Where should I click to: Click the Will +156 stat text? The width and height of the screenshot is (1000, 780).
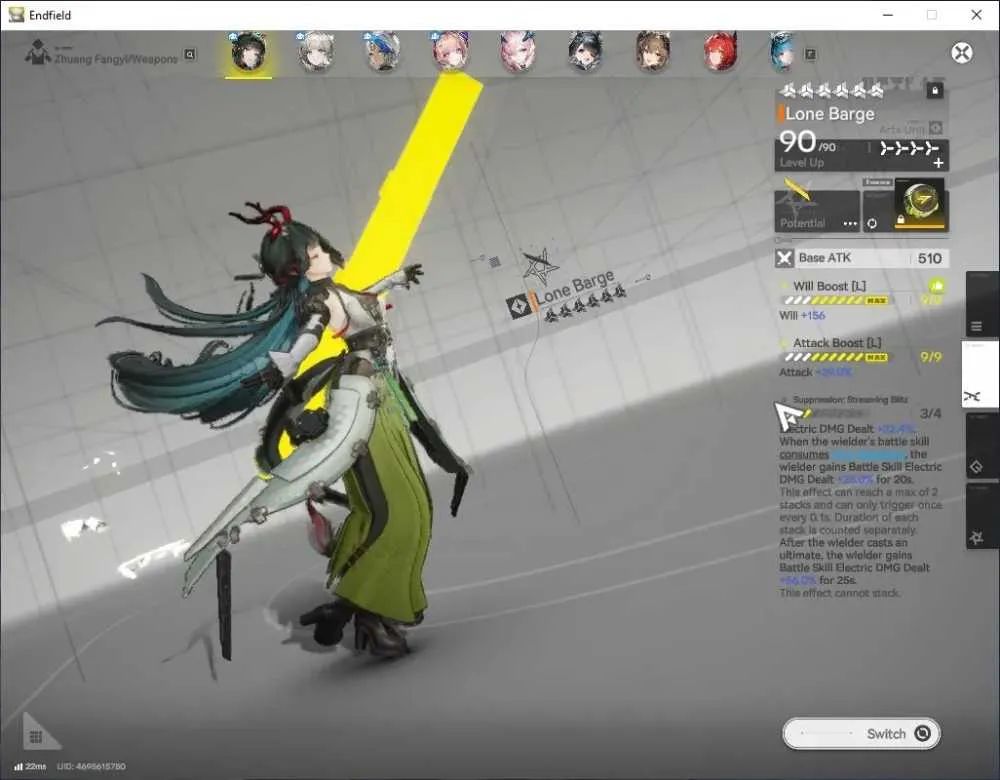[x=802, y=315]
